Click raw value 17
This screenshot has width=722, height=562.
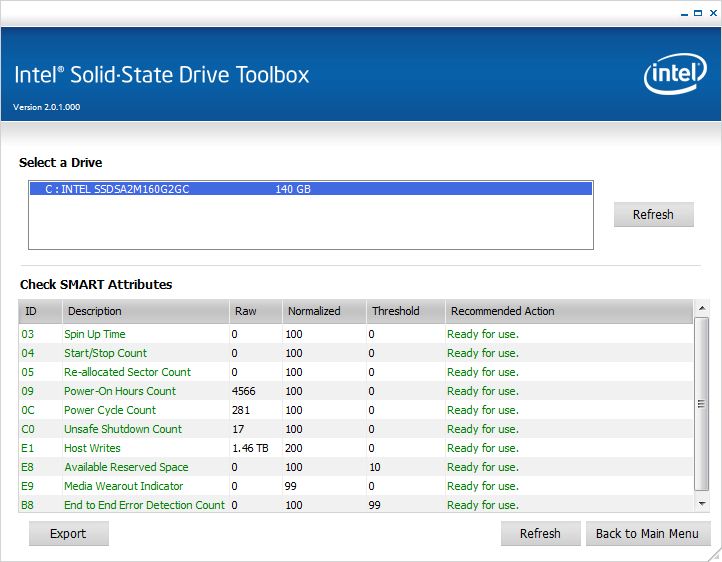point(238,429)
